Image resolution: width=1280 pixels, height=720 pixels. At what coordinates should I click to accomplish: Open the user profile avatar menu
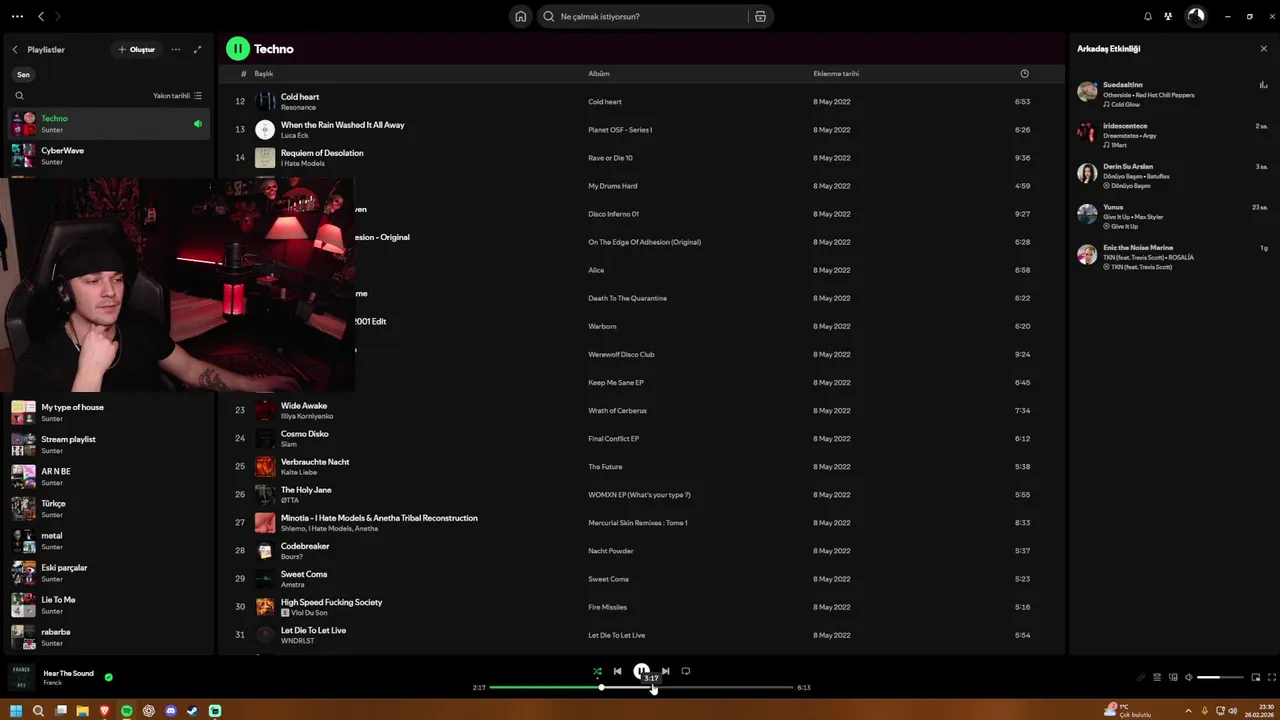pyautogui.click(x=1196, y=16)
